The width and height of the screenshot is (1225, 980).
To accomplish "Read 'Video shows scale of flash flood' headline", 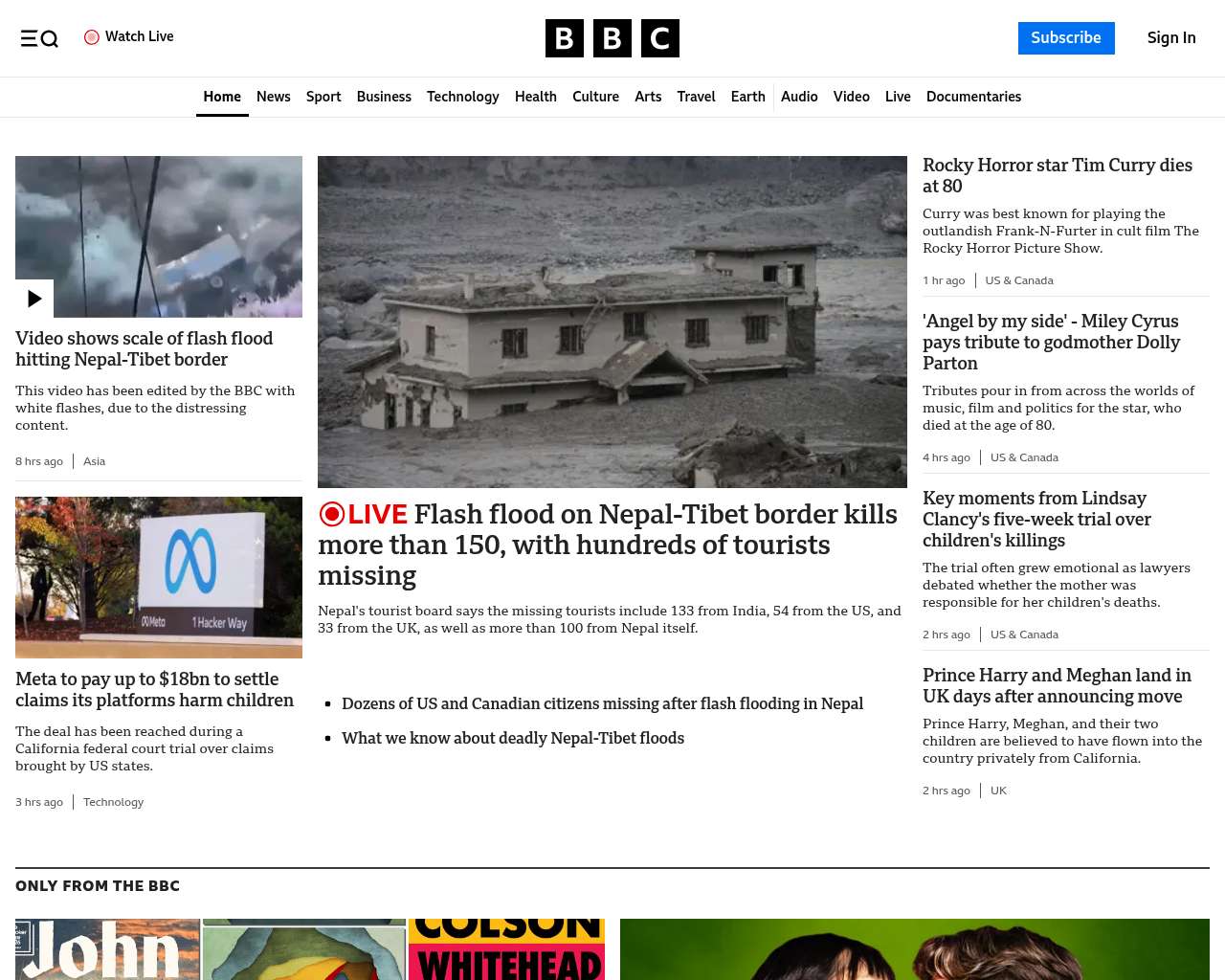I will click(145, 349).
